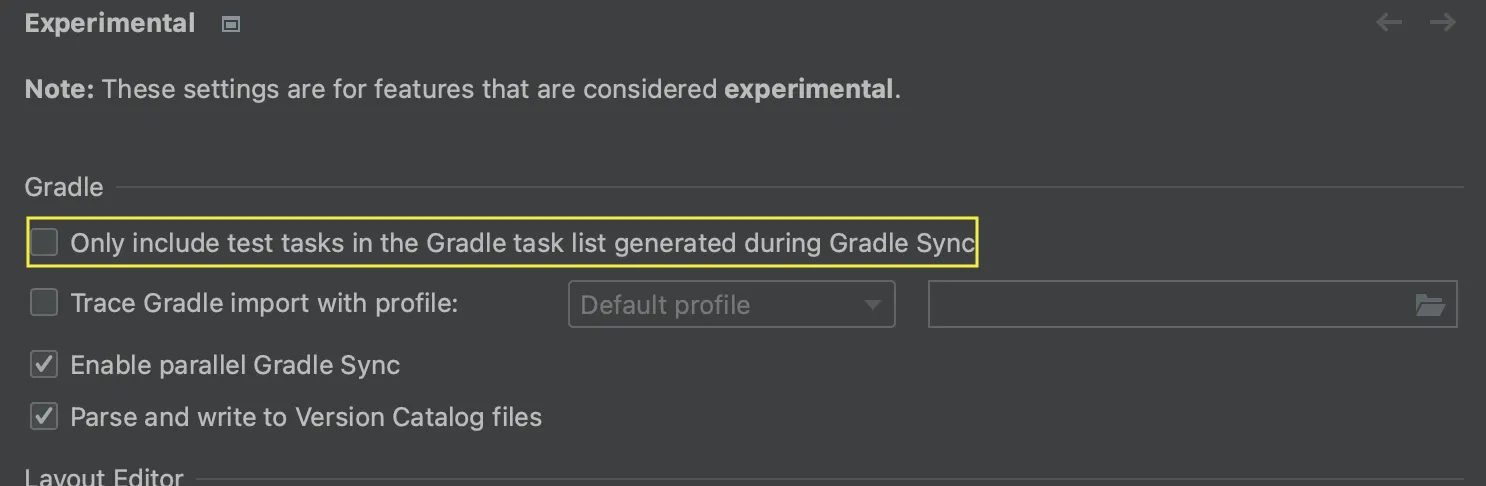1486x486 pixels.
Task: Click the 'Trace Gradle import with profile' label
Action: point(264,303)
